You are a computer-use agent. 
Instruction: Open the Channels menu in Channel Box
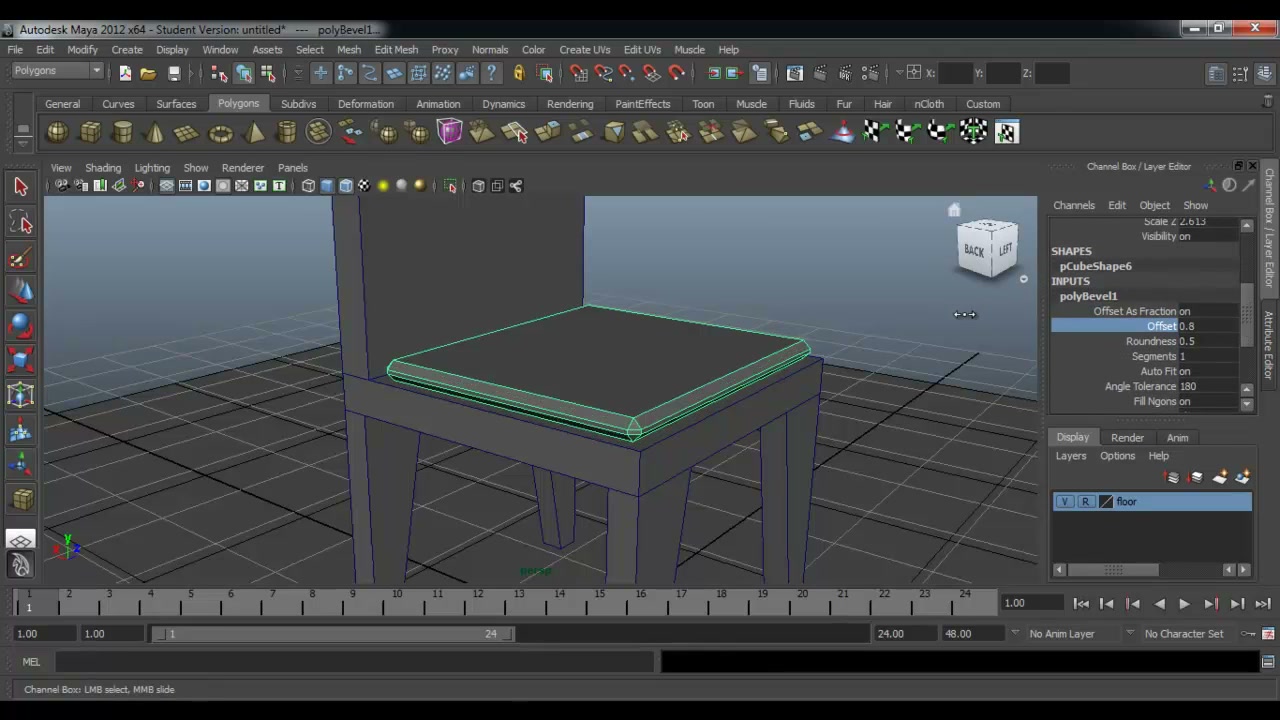click(x=1073, y=205)
